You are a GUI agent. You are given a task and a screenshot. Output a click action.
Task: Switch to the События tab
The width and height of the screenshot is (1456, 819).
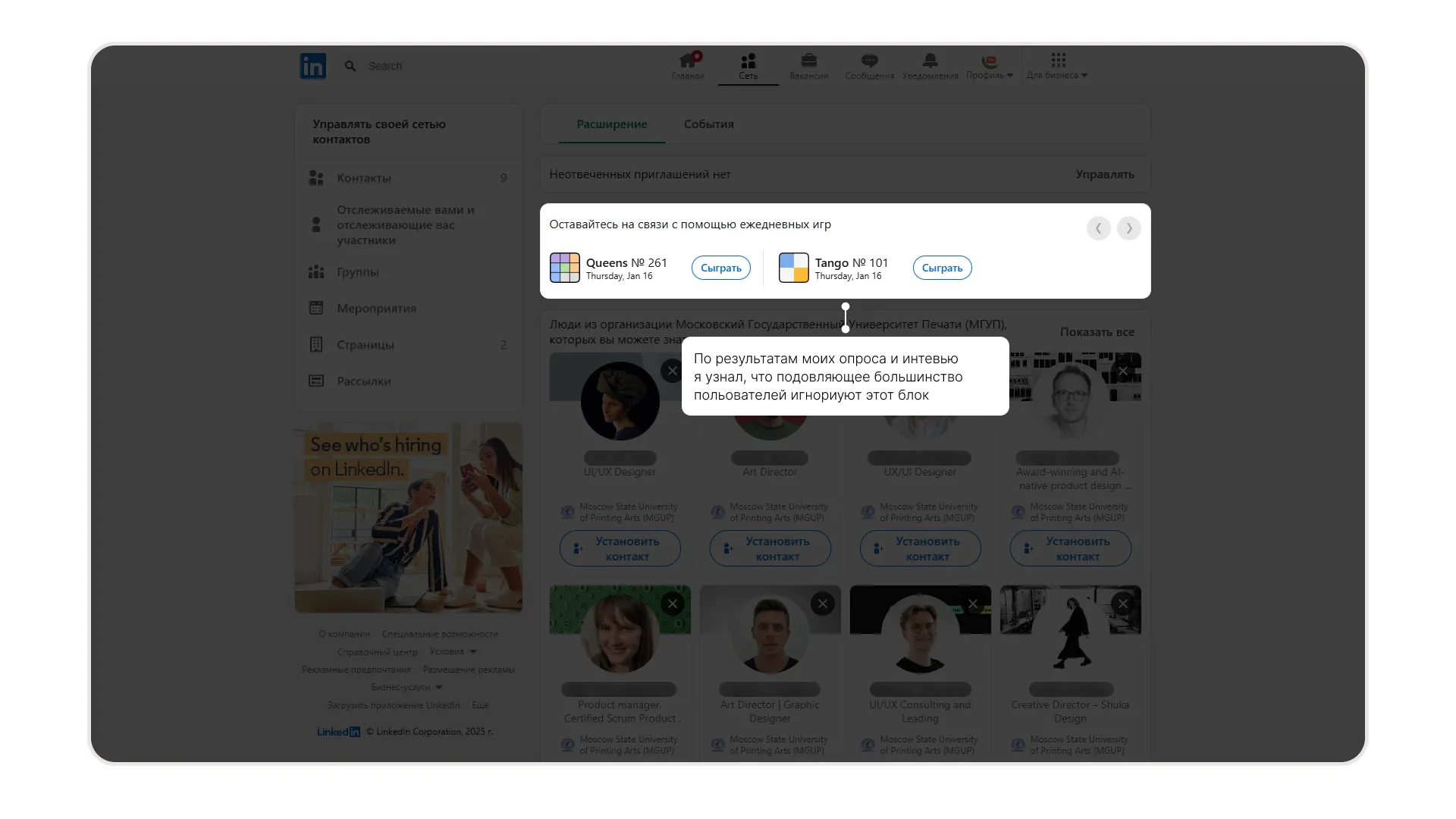point(708,124)
